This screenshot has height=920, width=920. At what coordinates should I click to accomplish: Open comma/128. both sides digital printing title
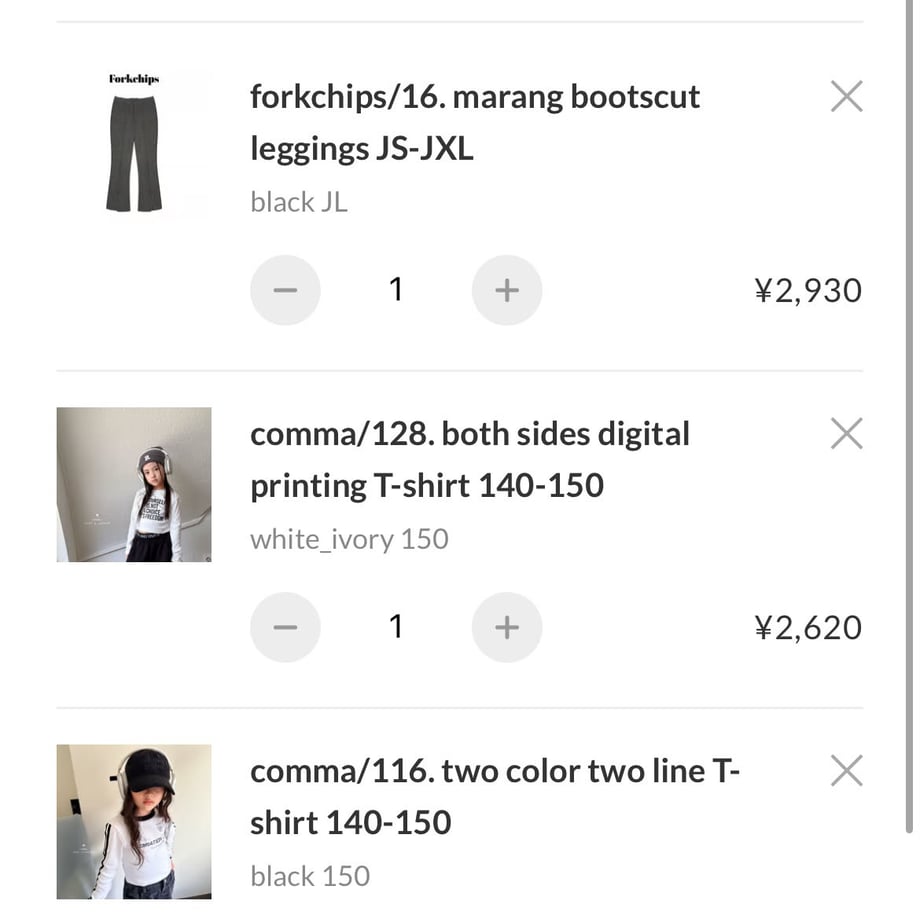469,459
